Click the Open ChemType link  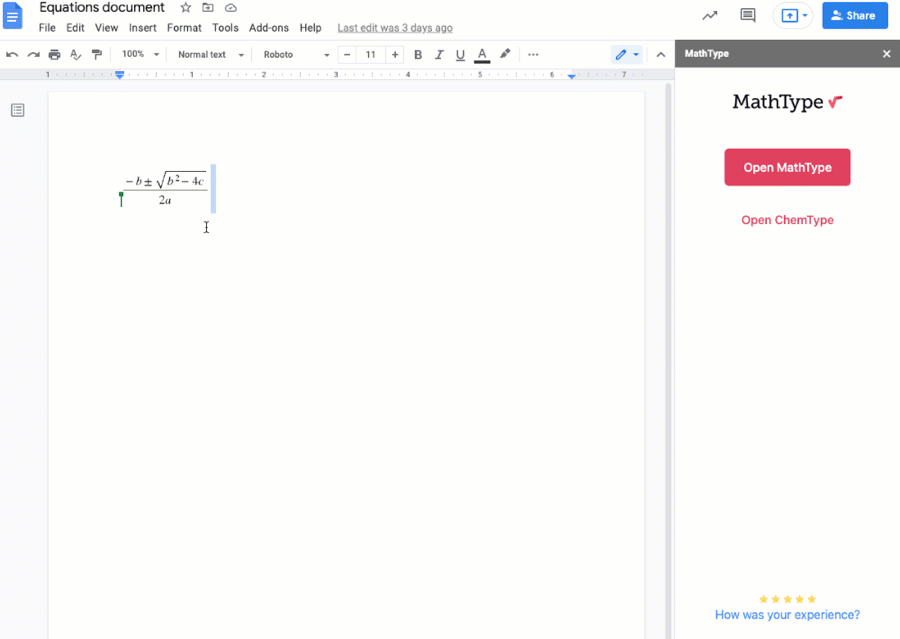[x=787, y=220]
